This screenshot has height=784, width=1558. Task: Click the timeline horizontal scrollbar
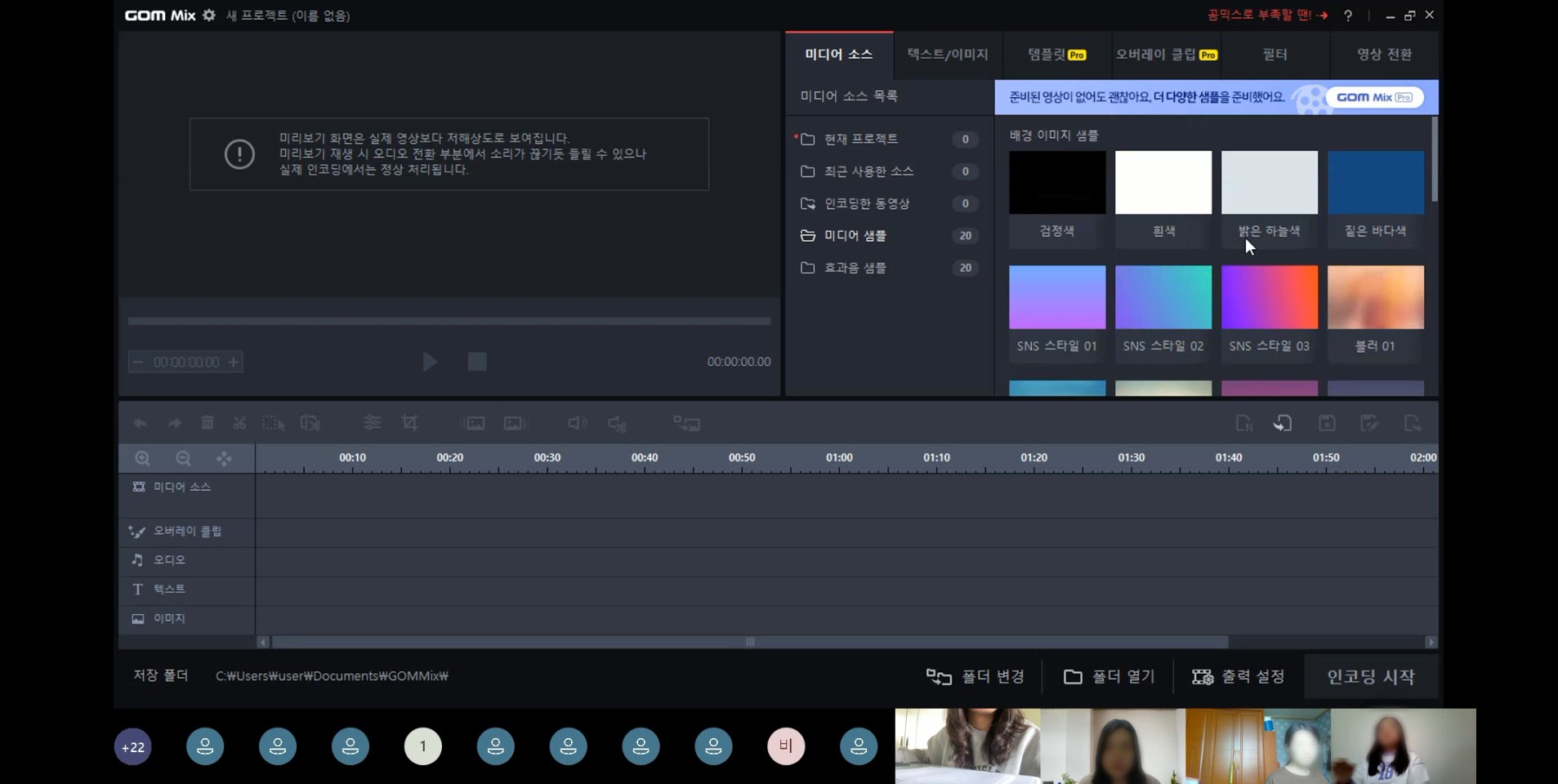[x=750, y=642]
